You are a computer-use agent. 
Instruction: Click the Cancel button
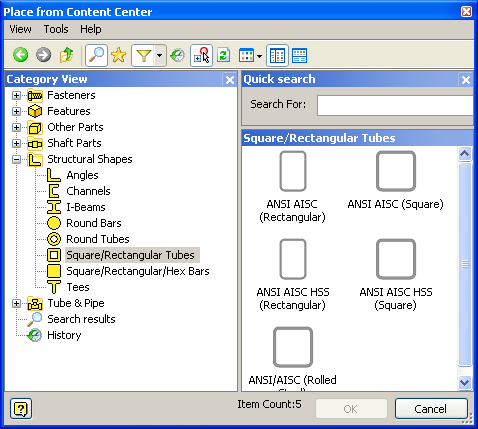point(431,409)
